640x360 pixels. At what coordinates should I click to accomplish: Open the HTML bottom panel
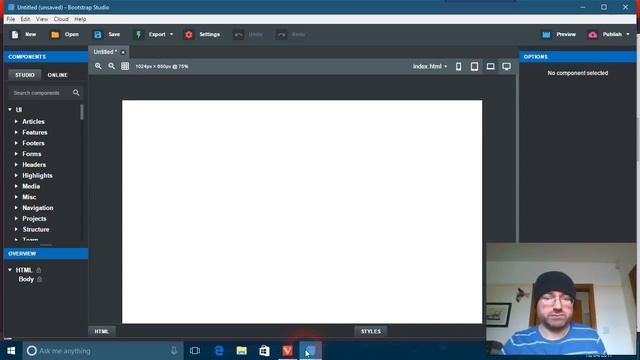102,331
